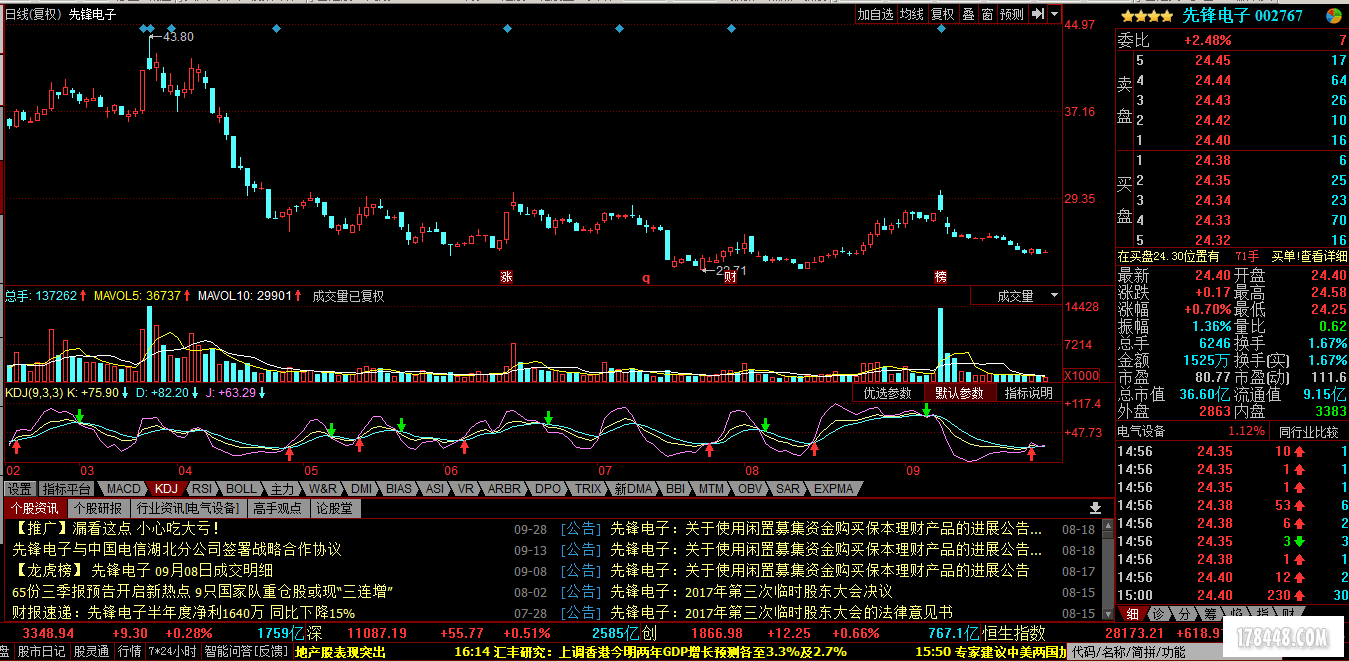This screenshot has height=662, width=1349.
Task: Switch to BOLL indicator tab
Action: click(241, 489)
